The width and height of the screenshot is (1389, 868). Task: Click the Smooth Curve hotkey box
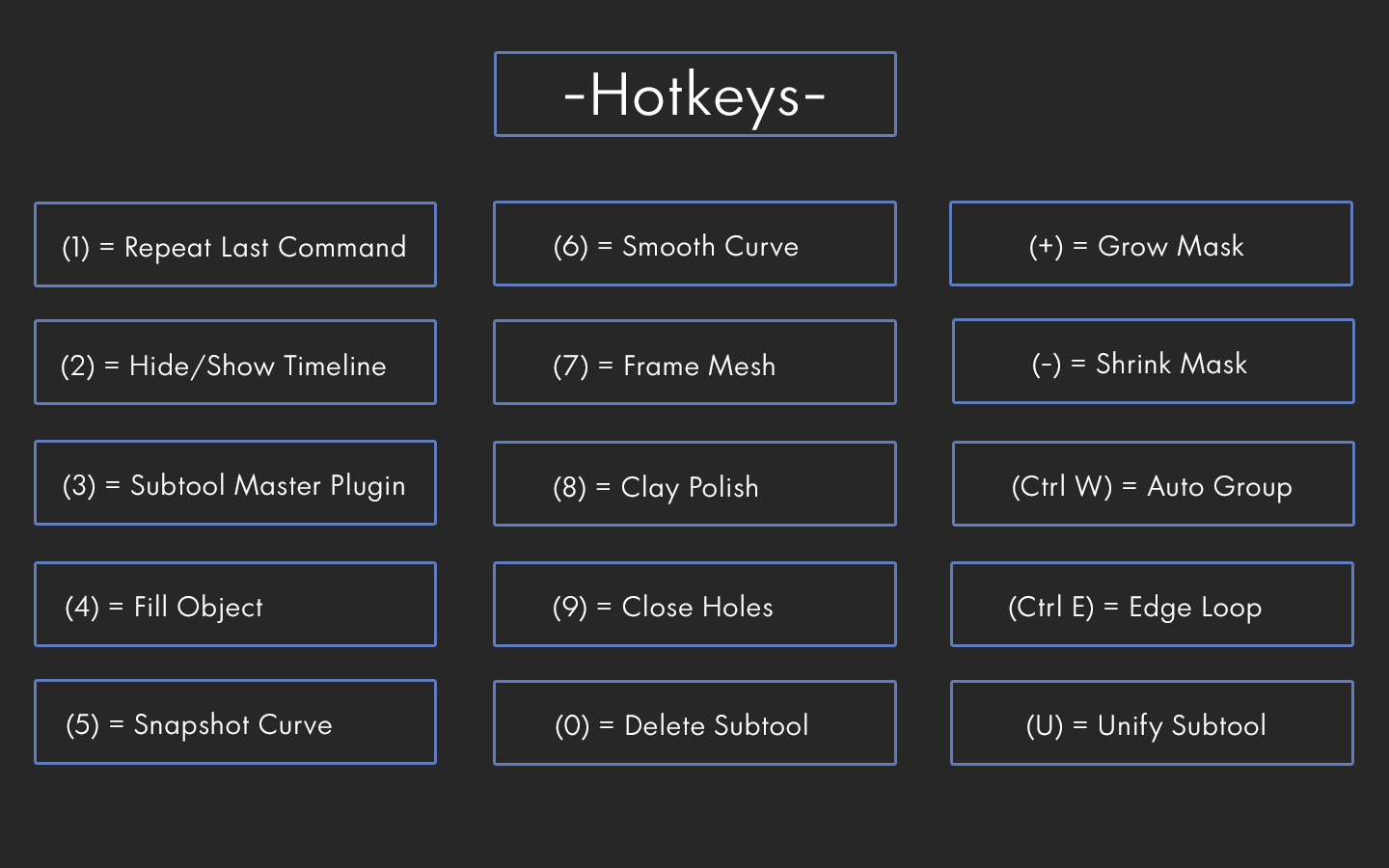(694, 243)
